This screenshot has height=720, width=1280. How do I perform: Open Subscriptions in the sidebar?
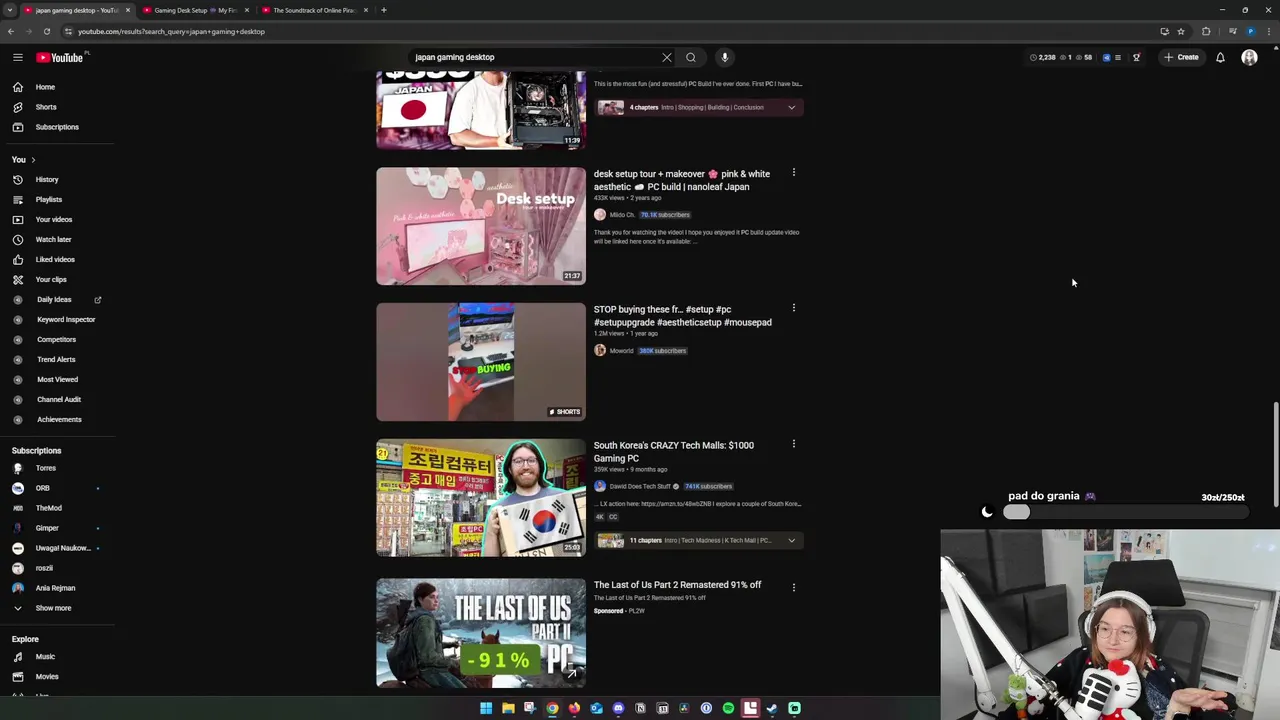58,127
